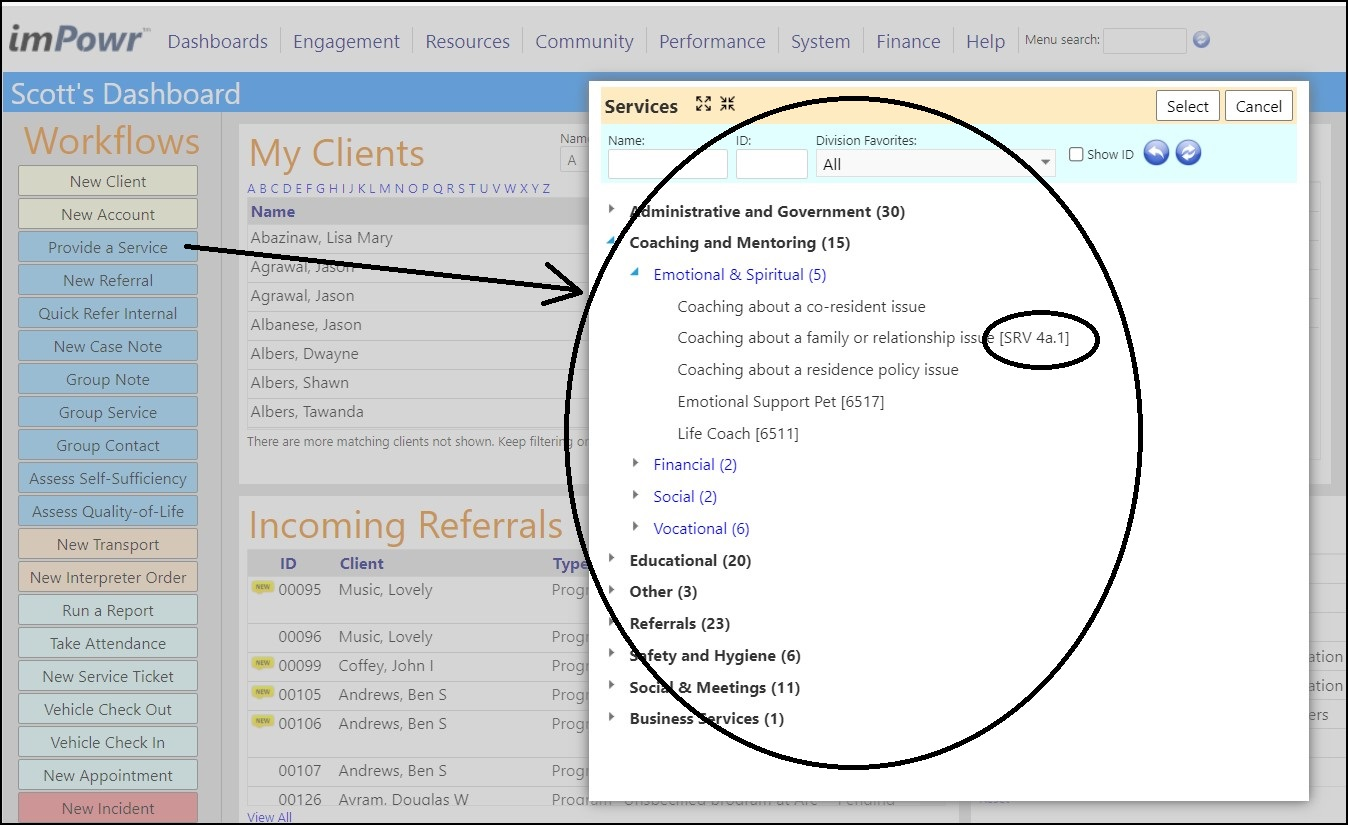Expand all services tree nodes icon
The image size is (1348, 825).
pyautogui.click(x=703, y=104)
